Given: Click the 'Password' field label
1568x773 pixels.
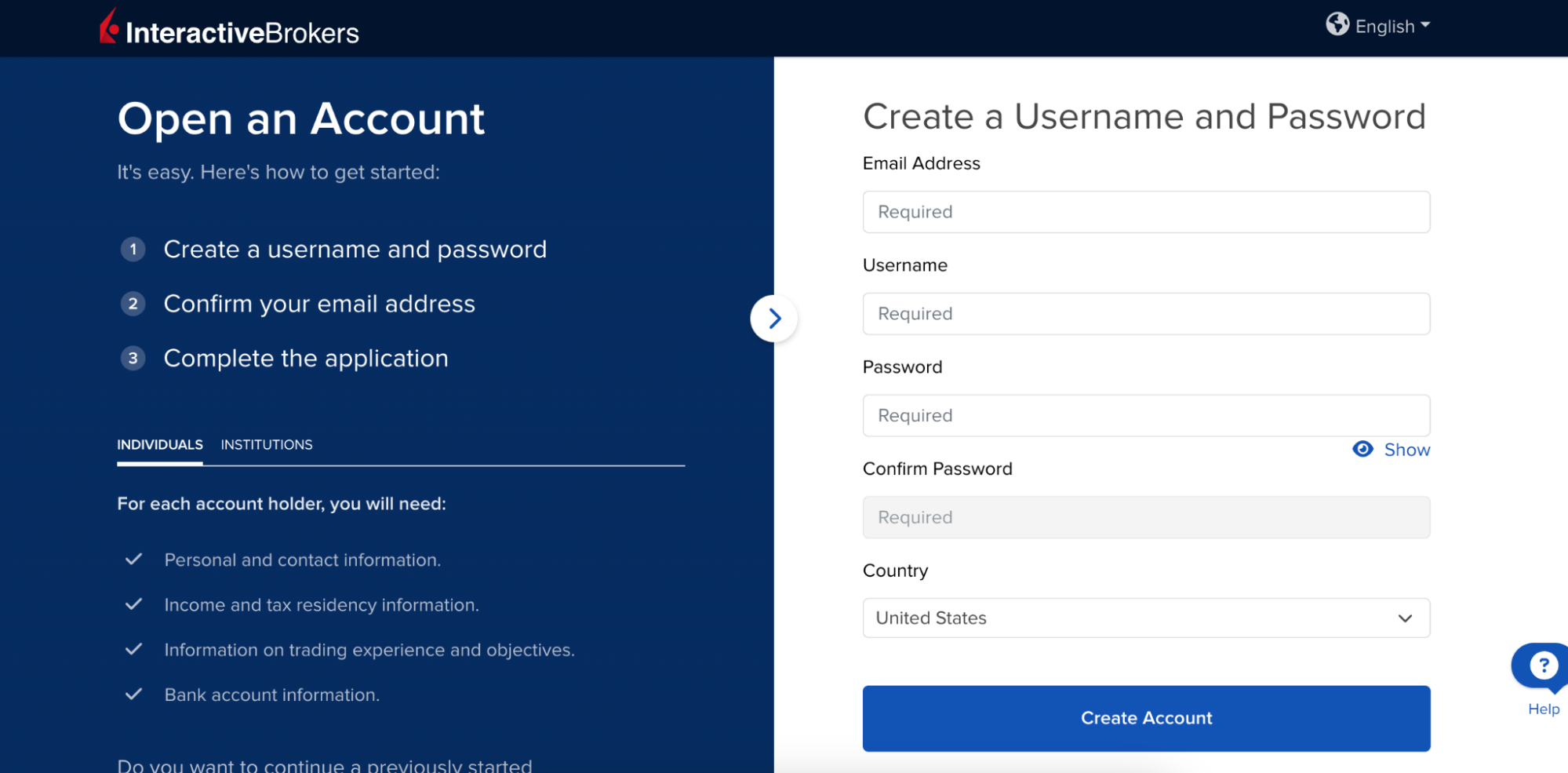Looking at the screenshot, I should (902, 367).
